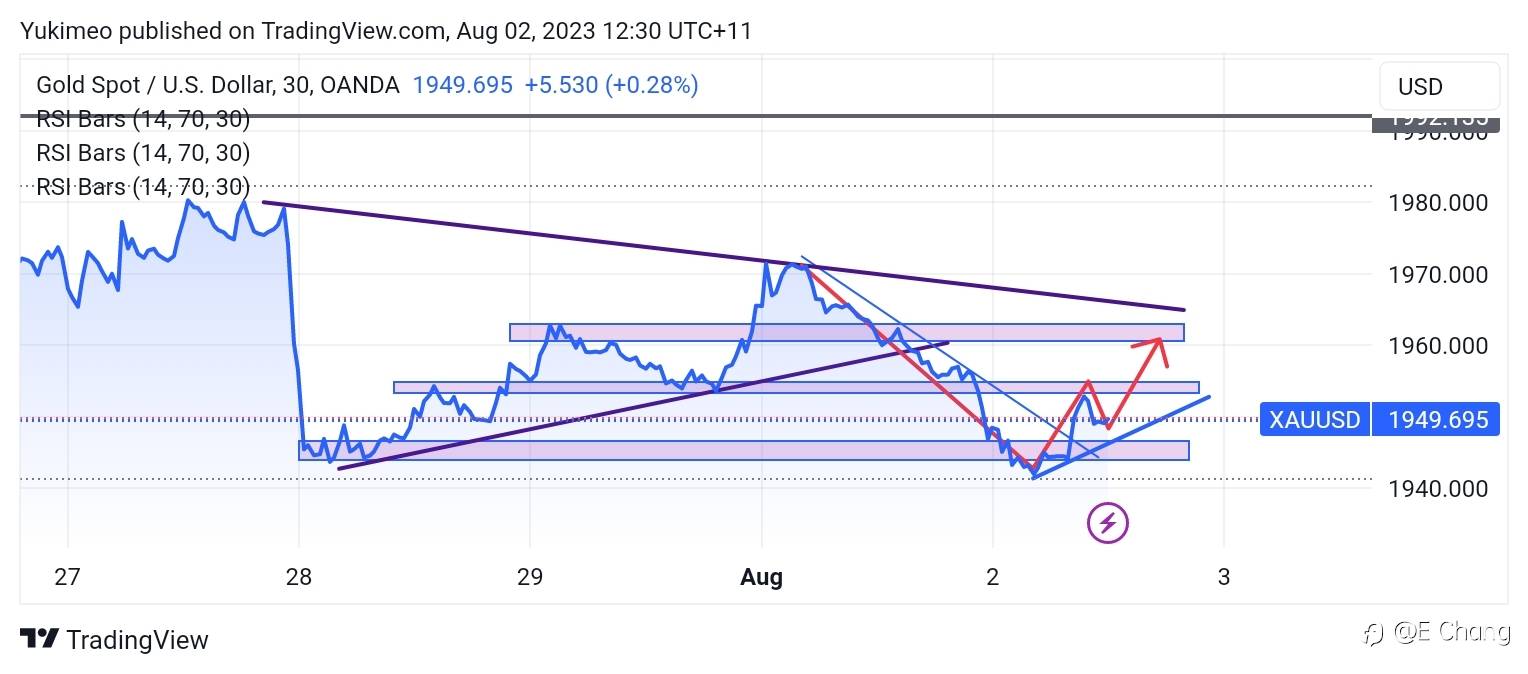Screen dimensions: 1528x674
Task: Click the 1949.695 current price tag
Action: coord(1437,419)
